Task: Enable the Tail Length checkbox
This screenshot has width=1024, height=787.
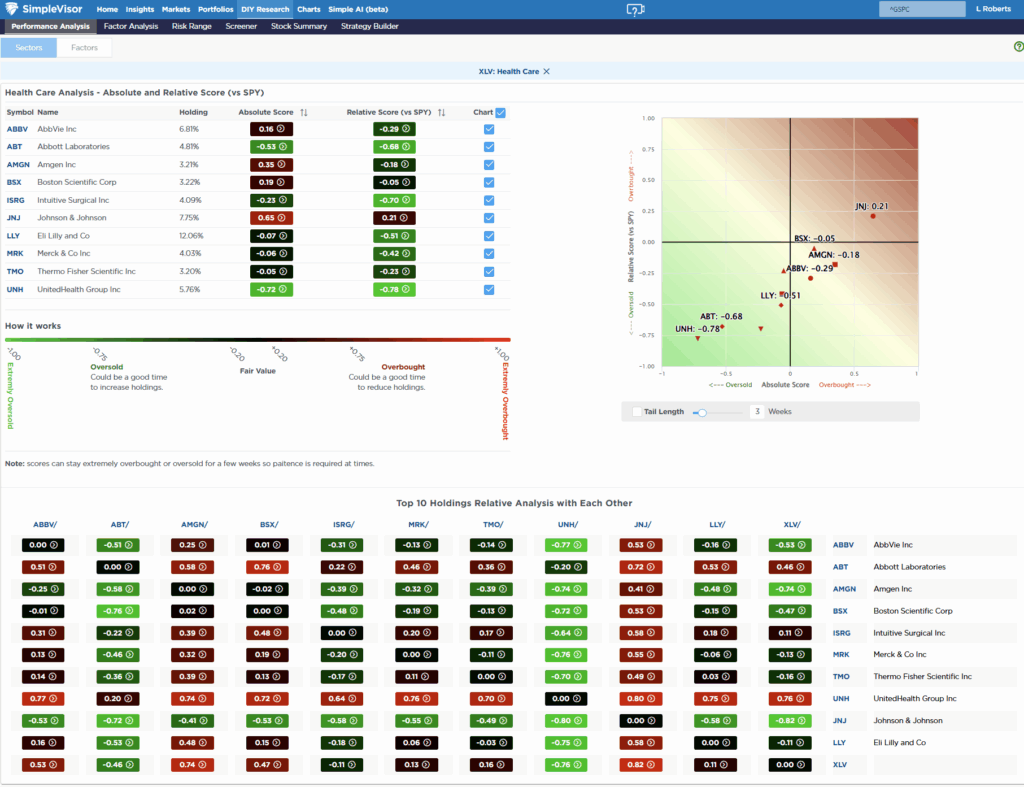Action: click(637, 412)
